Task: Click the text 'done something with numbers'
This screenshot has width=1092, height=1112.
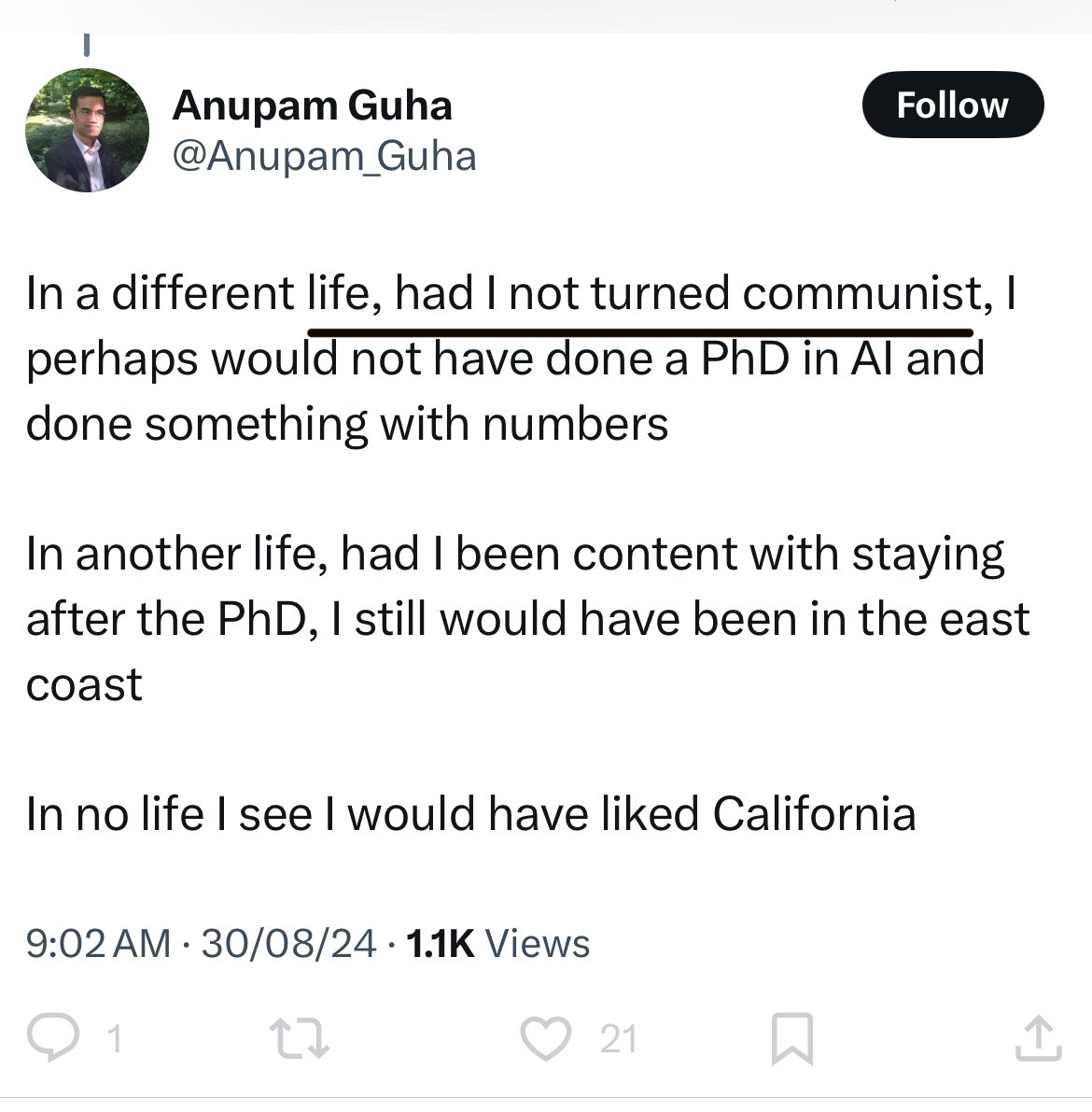Action: tap(347, 424)
